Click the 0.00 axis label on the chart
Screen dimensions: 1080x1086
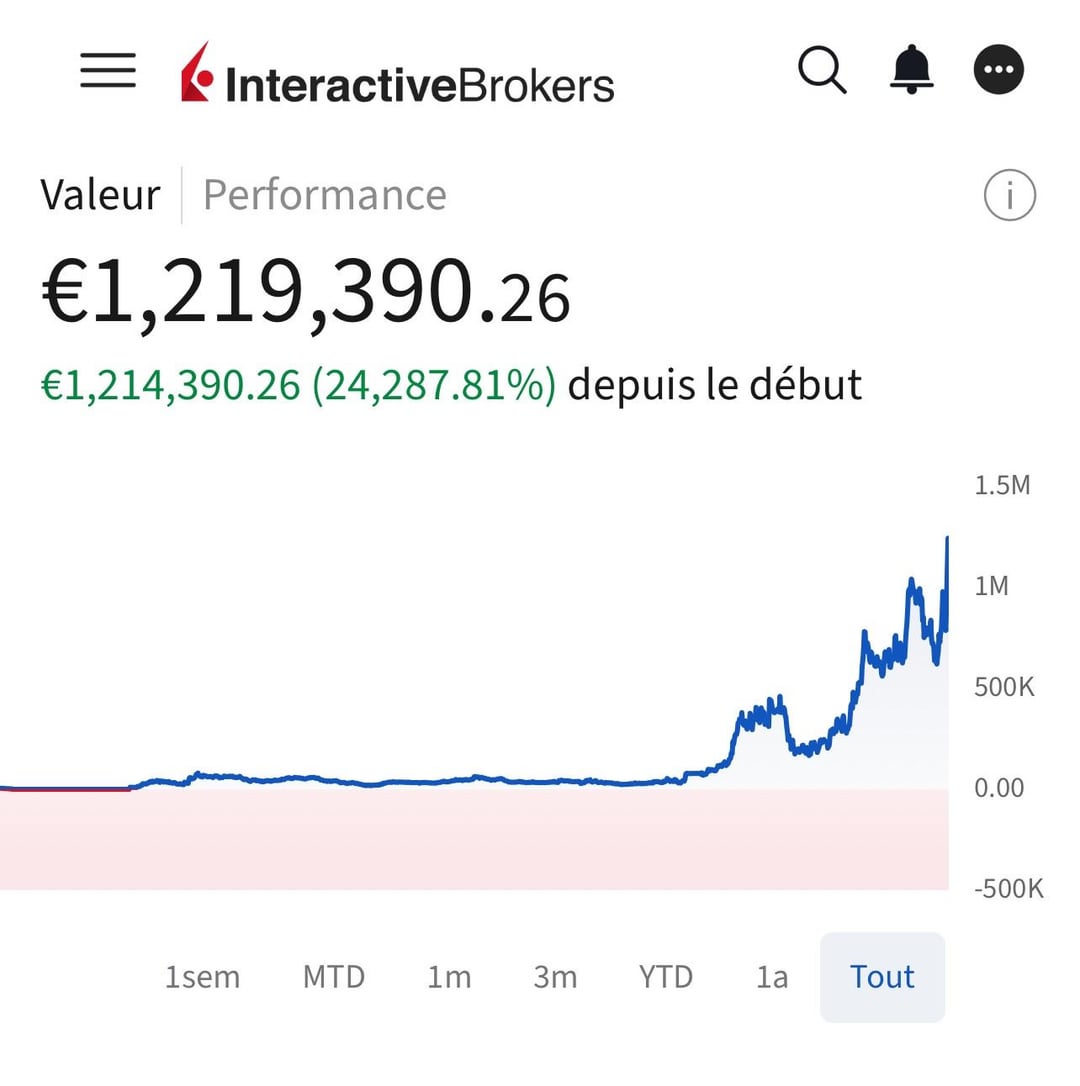(x=999, y=788)
